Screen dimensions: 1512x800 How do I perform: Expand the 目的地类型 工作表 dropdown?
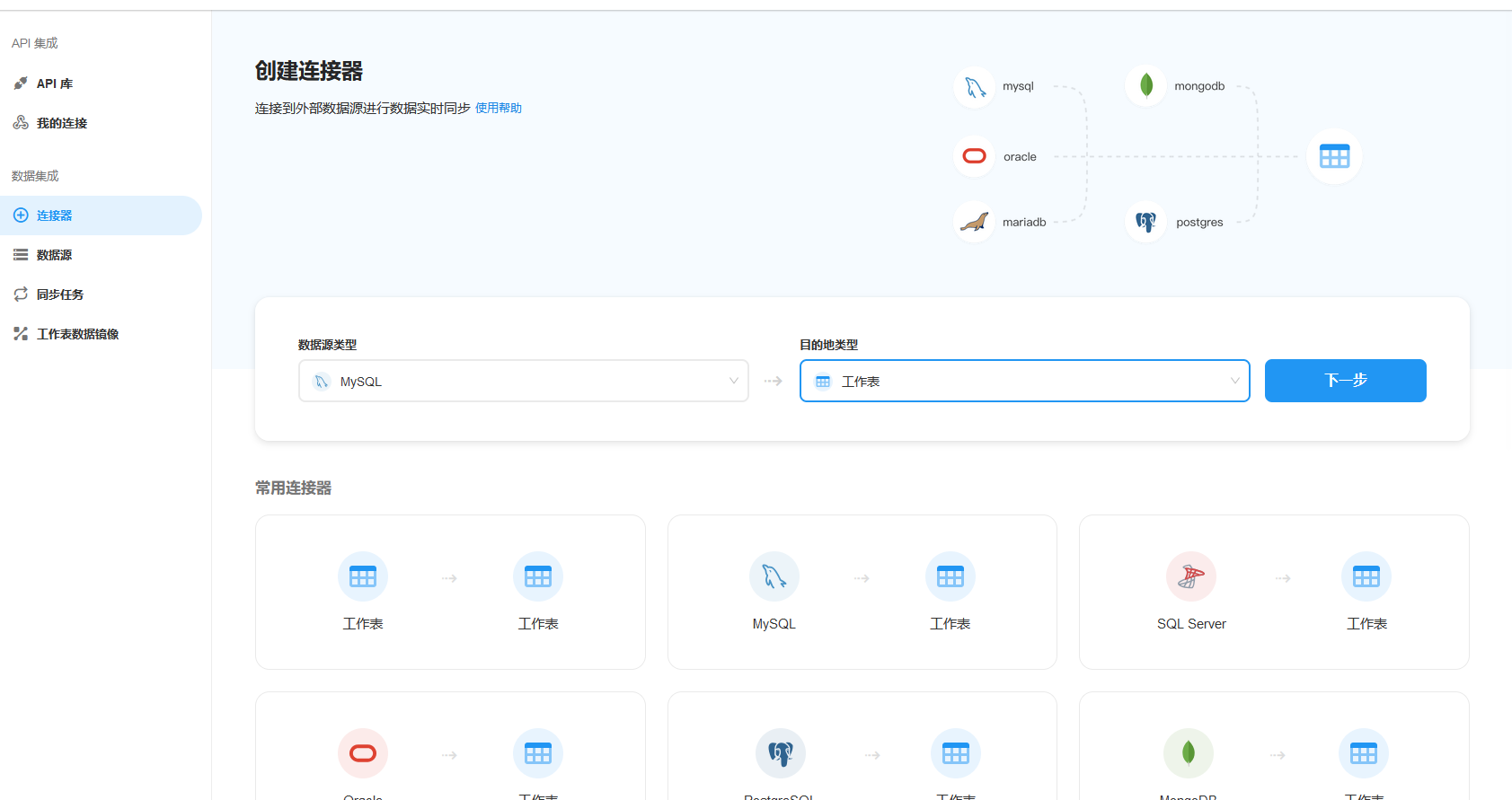1024,382
